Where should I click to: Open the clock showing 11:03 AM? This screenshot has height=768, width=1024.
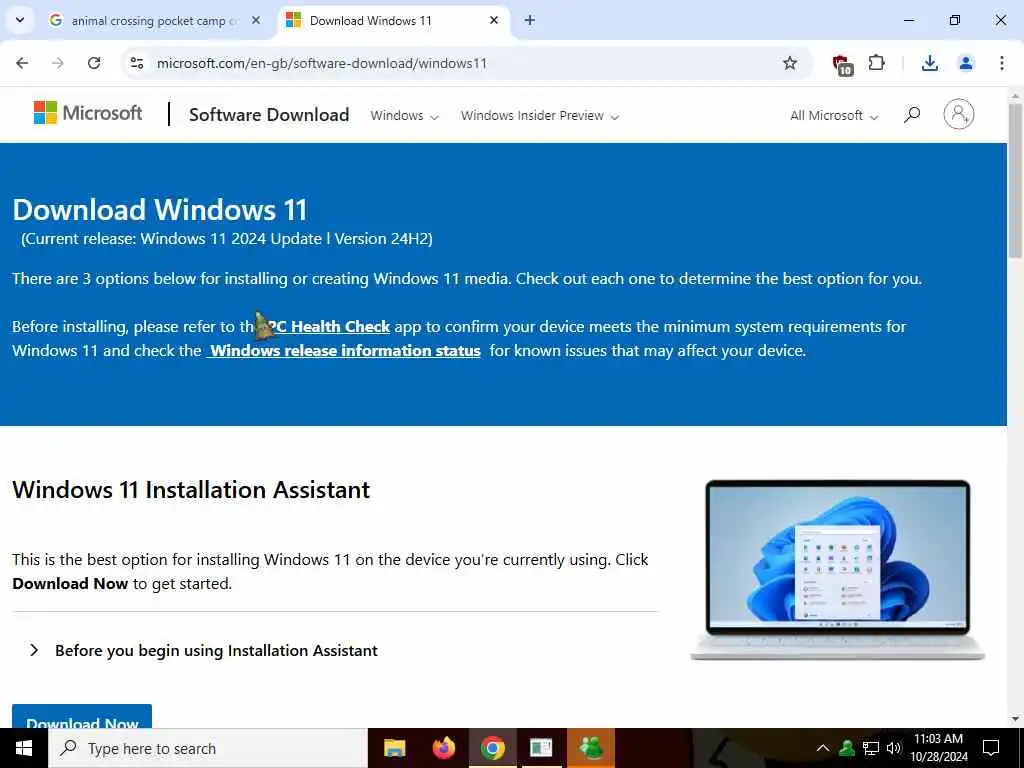(939, 748)
